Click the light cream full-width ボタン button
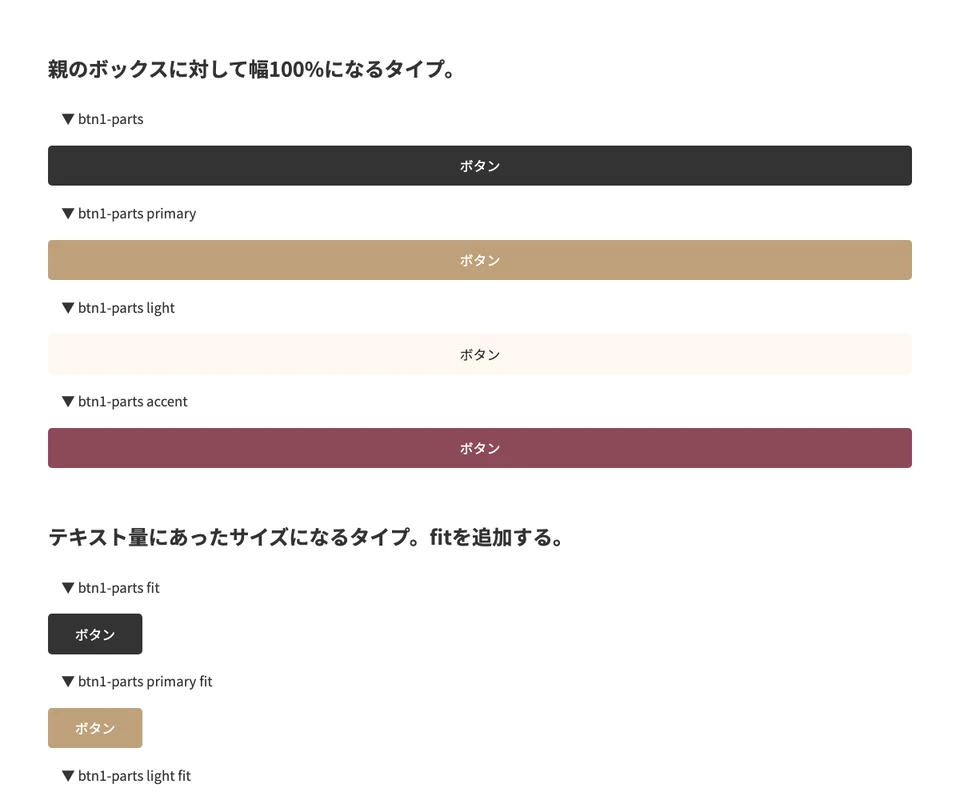The height and width of the screenshot is (800, 960). pyautogui.click(x=480, y=354)
